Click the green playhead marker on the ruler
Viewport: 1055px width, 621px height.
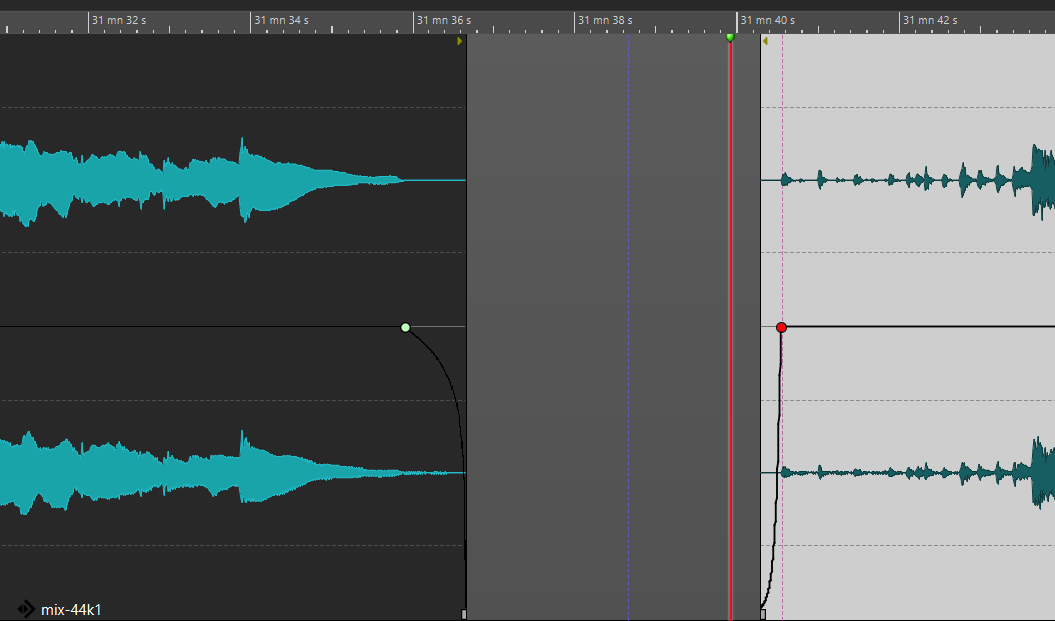(x=730, y=37)
